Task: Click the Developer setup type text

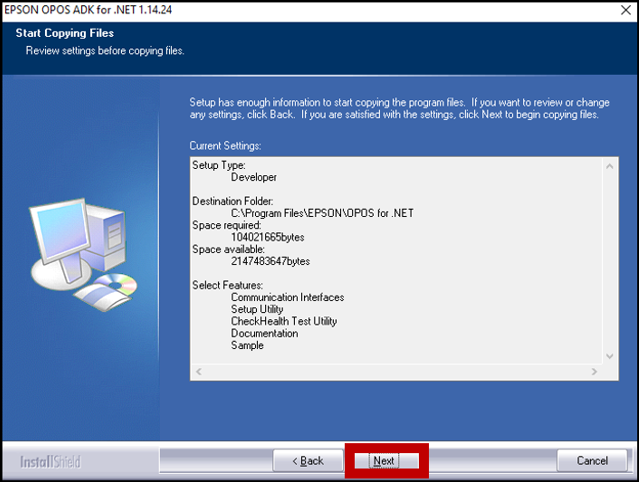Action: coord(254,177)
